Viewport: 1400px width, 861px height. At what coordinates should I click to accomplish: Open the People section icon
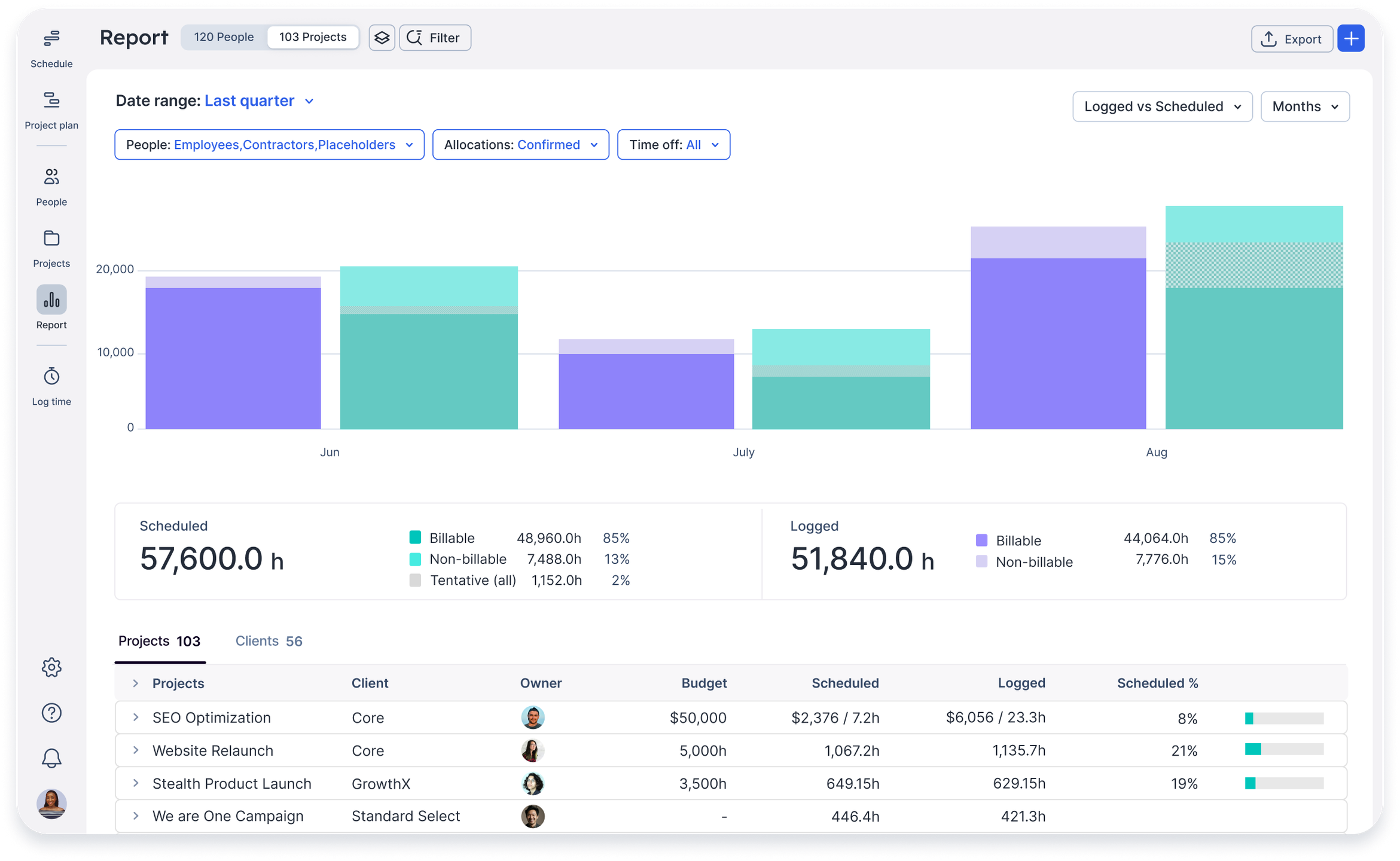(x=51, y=177)
